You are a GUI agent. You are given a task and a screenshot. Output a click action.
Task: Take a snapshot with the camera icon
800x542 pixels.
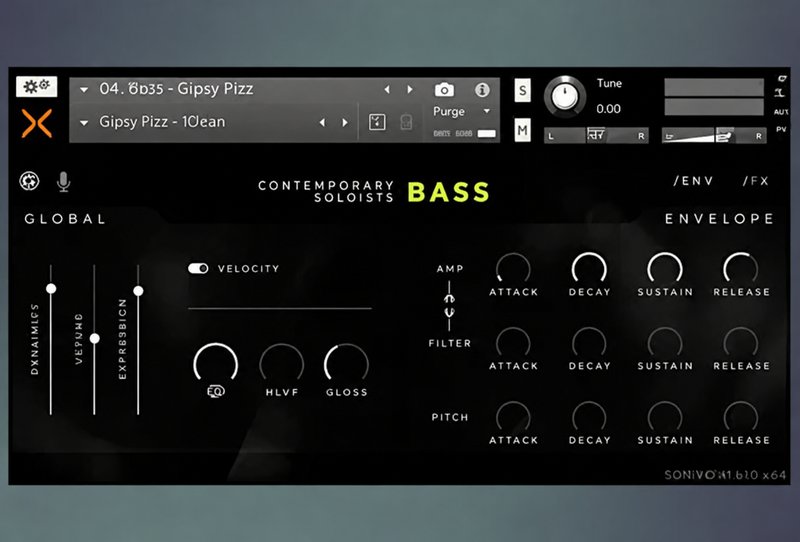pyautogui.click(x=444, y=90)
